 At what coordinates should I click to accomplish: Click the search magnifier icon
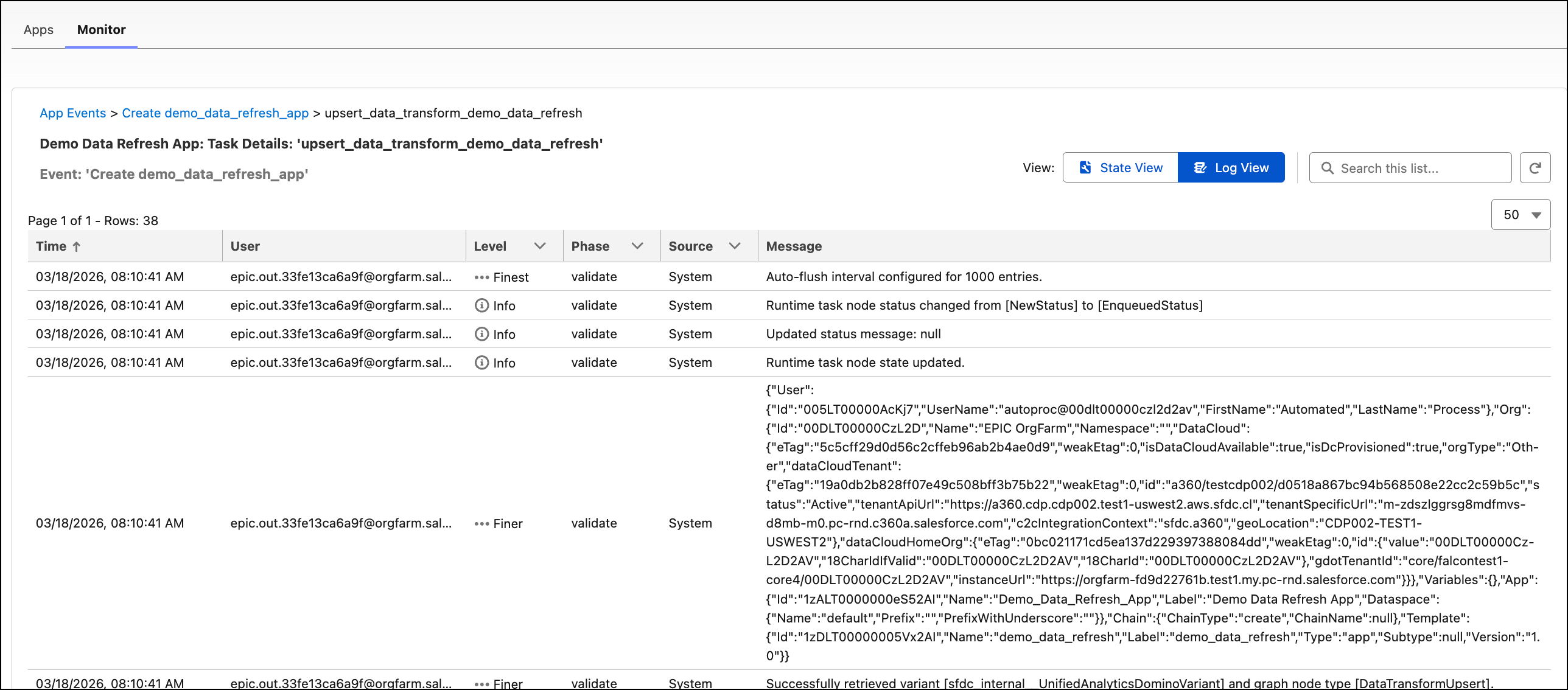[x=1327, y=168]
